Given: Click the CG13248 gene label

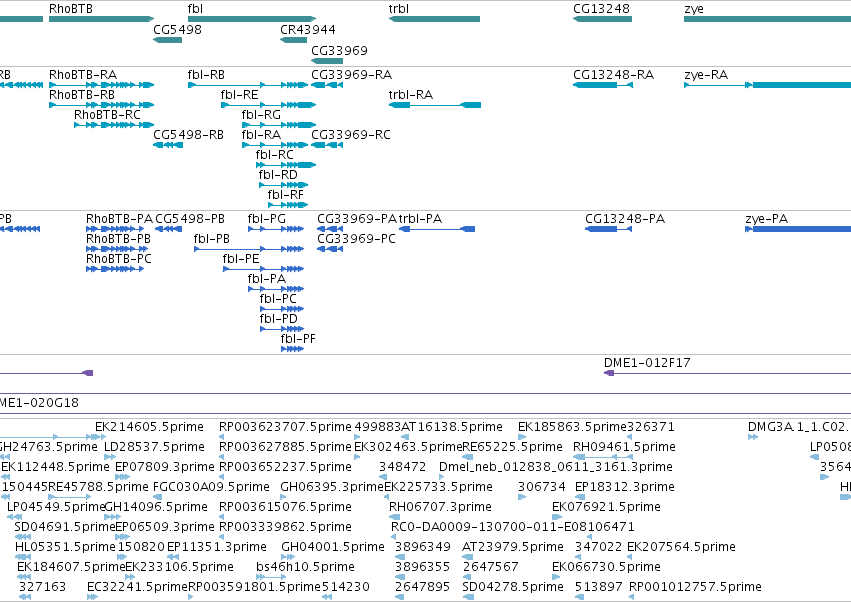Looking at the screenshot, I should [x=601, y=9].
